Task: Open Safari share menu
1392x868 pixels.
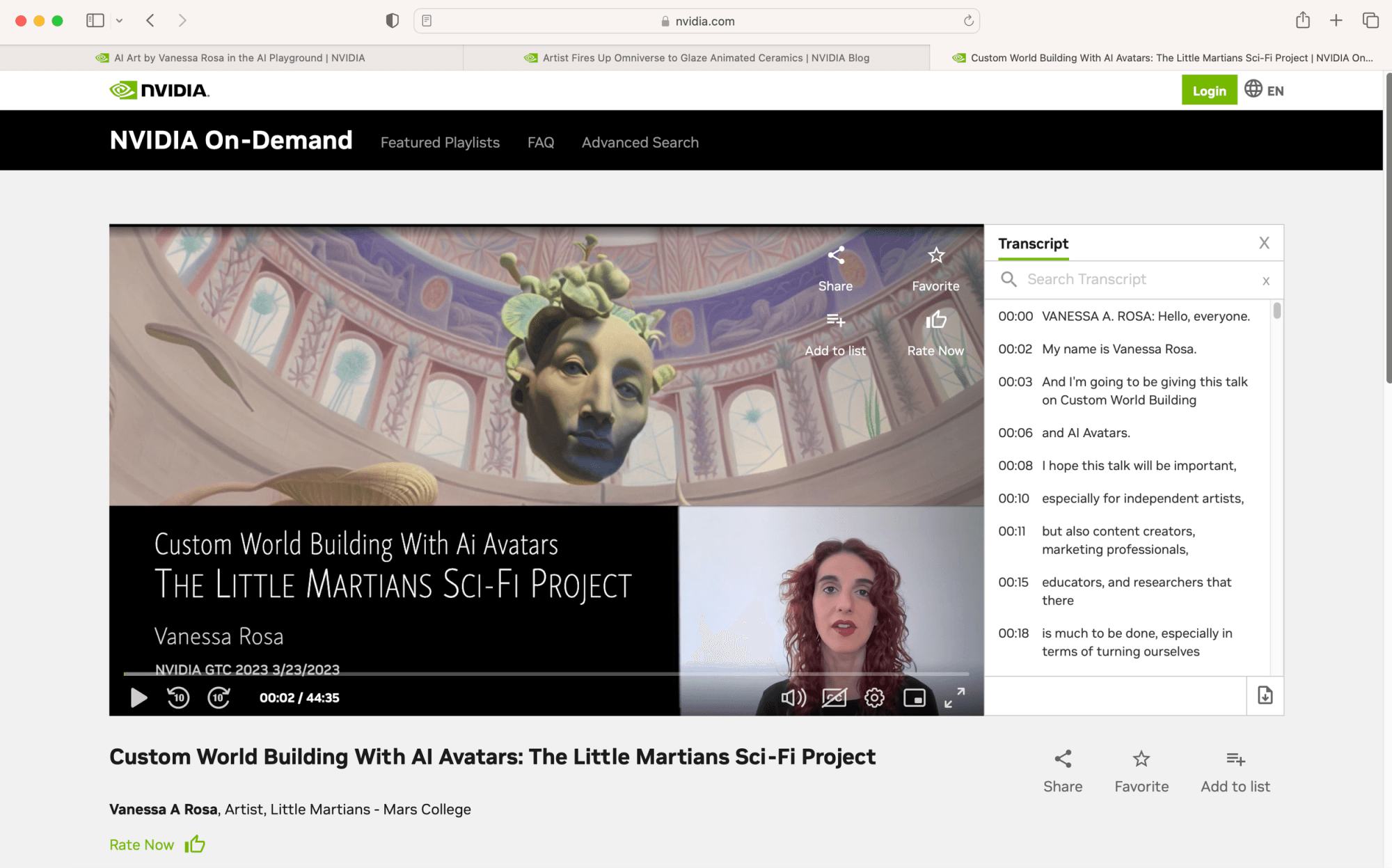Action: pos(1303,21)
